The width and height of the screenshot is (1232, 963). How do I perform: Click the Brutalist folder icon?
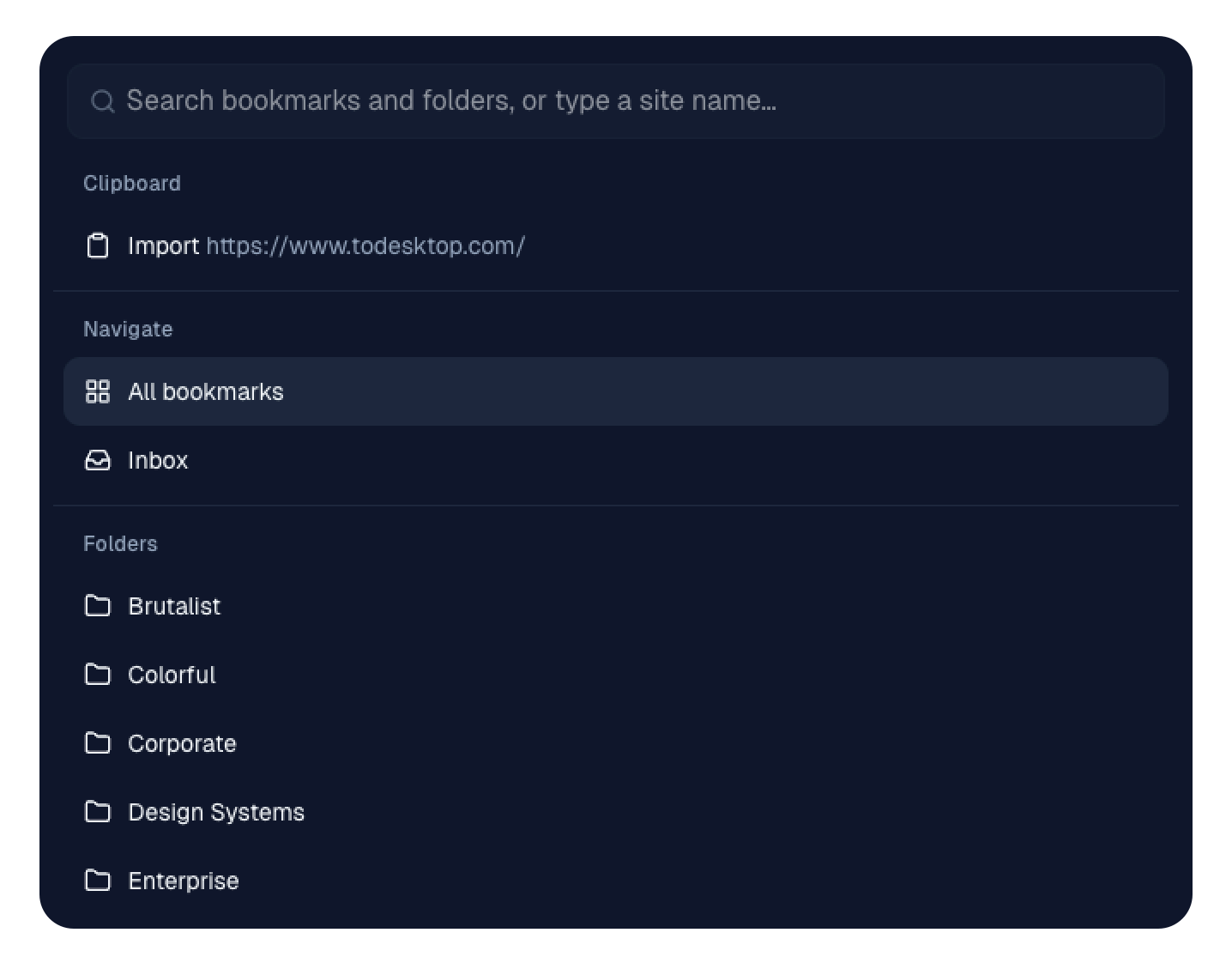(x=98, y=606)
